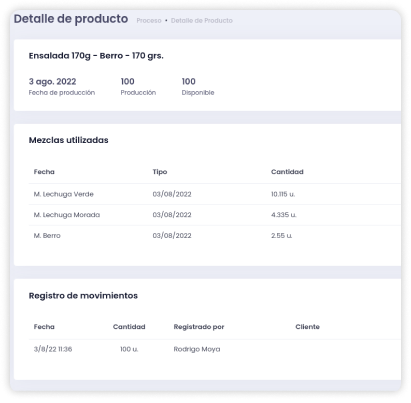Sort movements by Cliente column header
Viewport: 411px width, 403px height.
point(307,327)
